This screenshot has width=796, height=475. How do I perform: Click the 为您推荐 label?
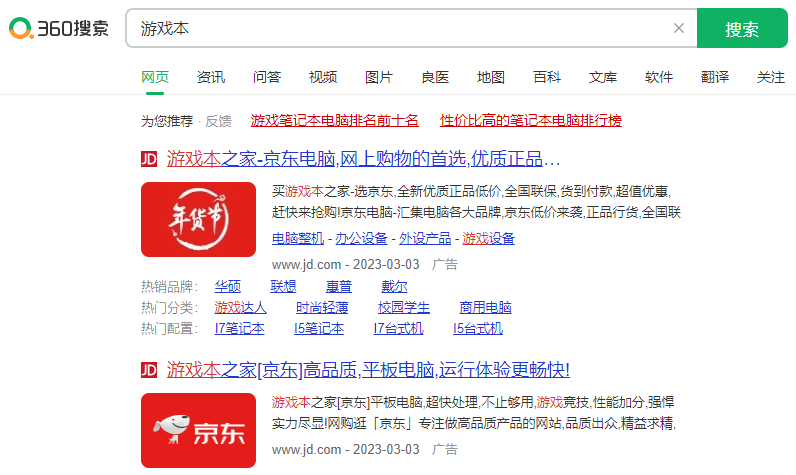coord(167,121)
